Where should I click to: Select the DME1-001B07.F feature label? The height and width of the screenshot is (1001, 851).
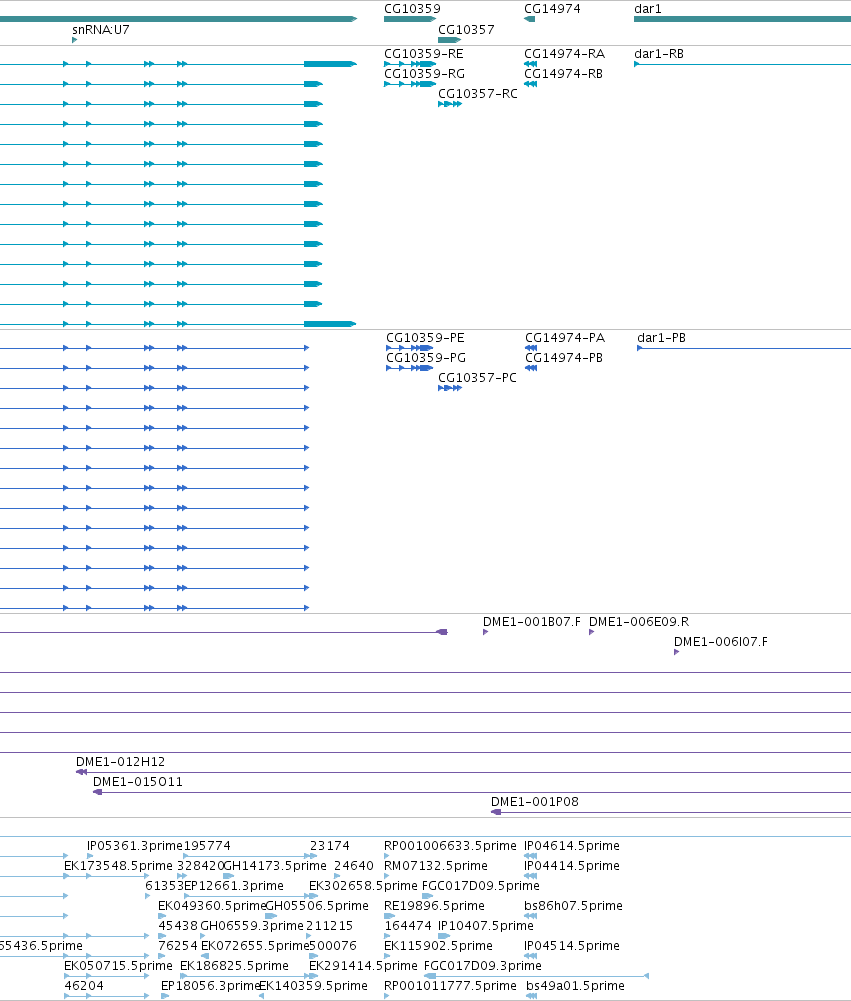point(532,622)
